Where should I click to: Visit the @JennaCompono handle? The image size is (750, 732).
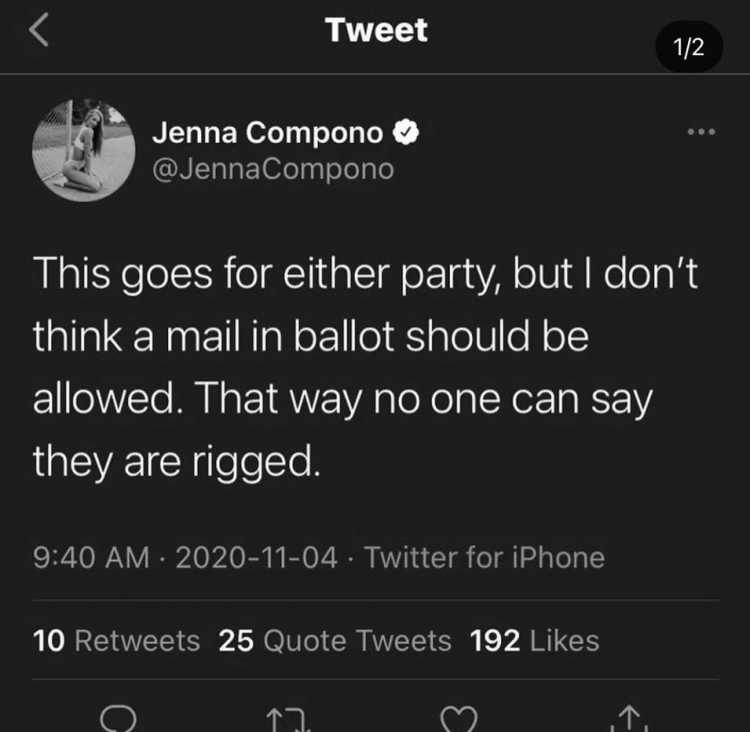273,169
